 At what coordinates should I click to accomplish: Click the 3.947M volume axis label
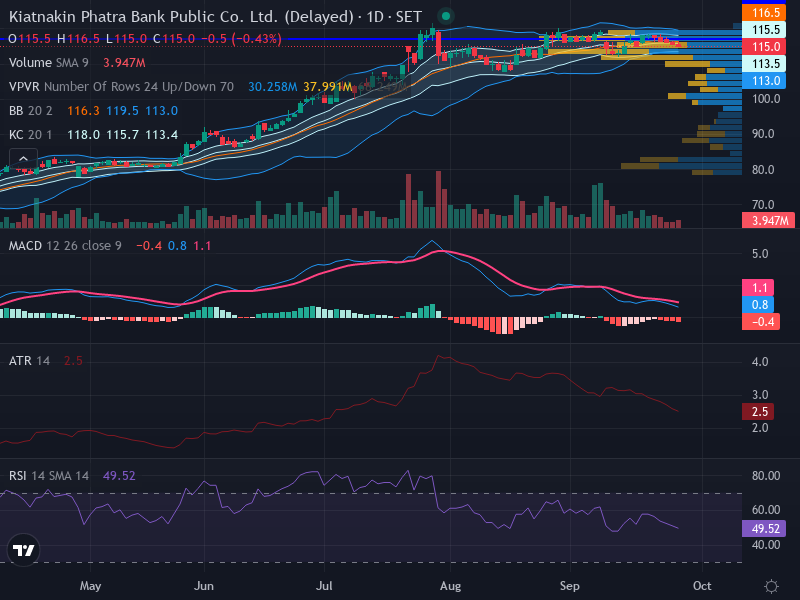pyautogui.click(x=768, y=220)
